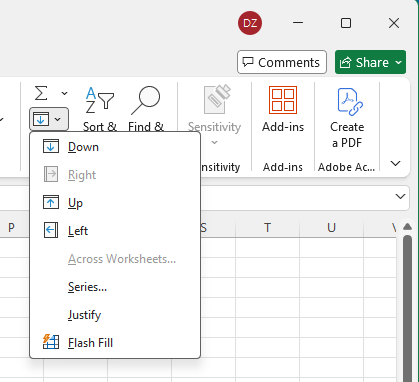Screen dimensions: 419x382
Task: Click the Sensitivity icon
Action: point(217,99)
